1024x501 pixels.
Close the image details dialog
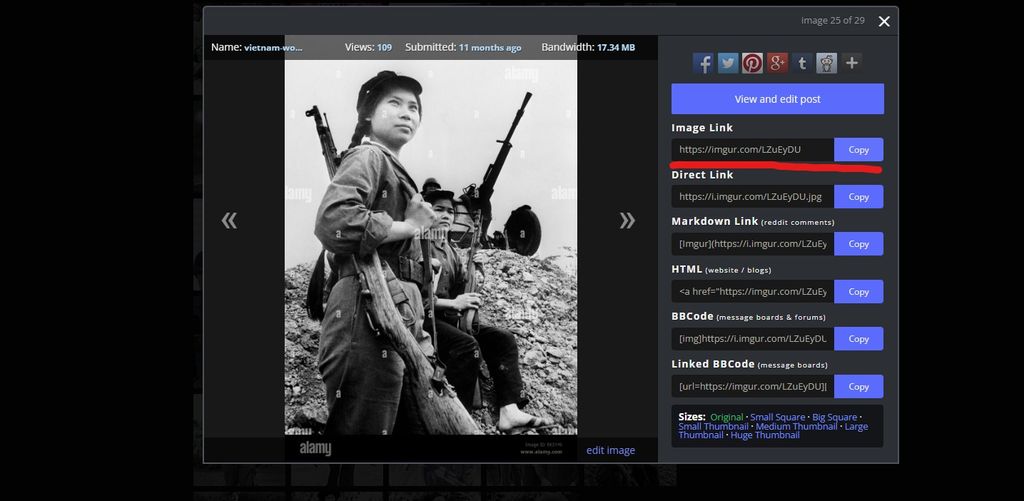pyautogui.click(x=884, y=21)
